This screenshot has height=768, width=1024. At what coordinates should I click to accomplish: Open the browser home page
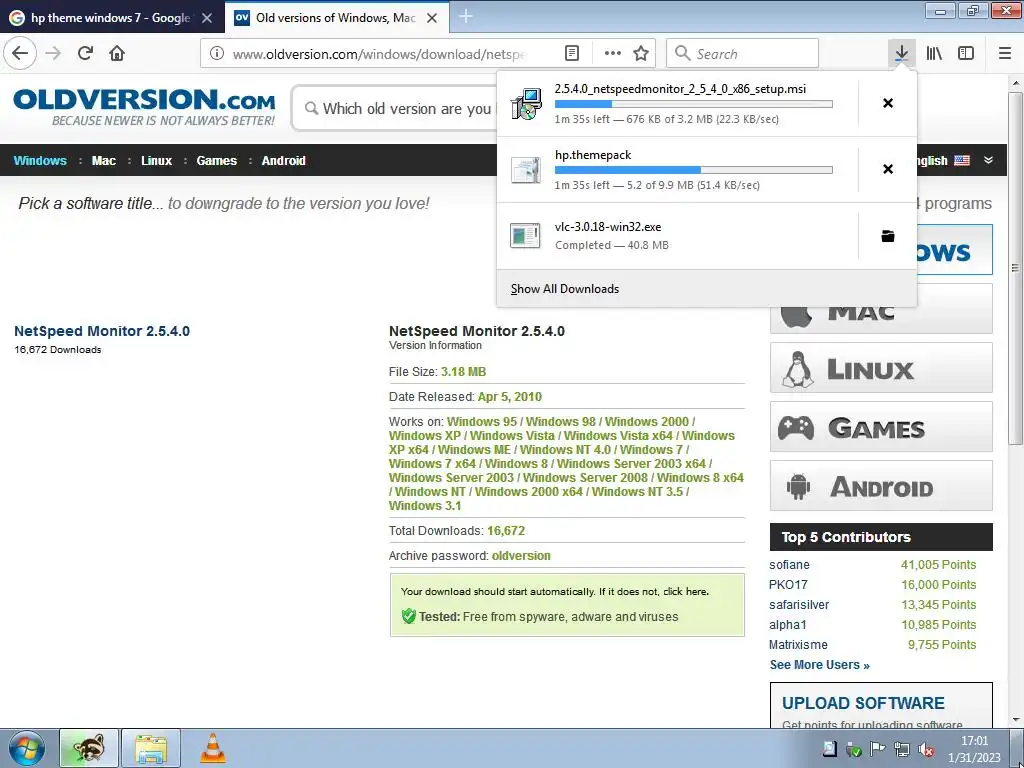click(117, 54)
